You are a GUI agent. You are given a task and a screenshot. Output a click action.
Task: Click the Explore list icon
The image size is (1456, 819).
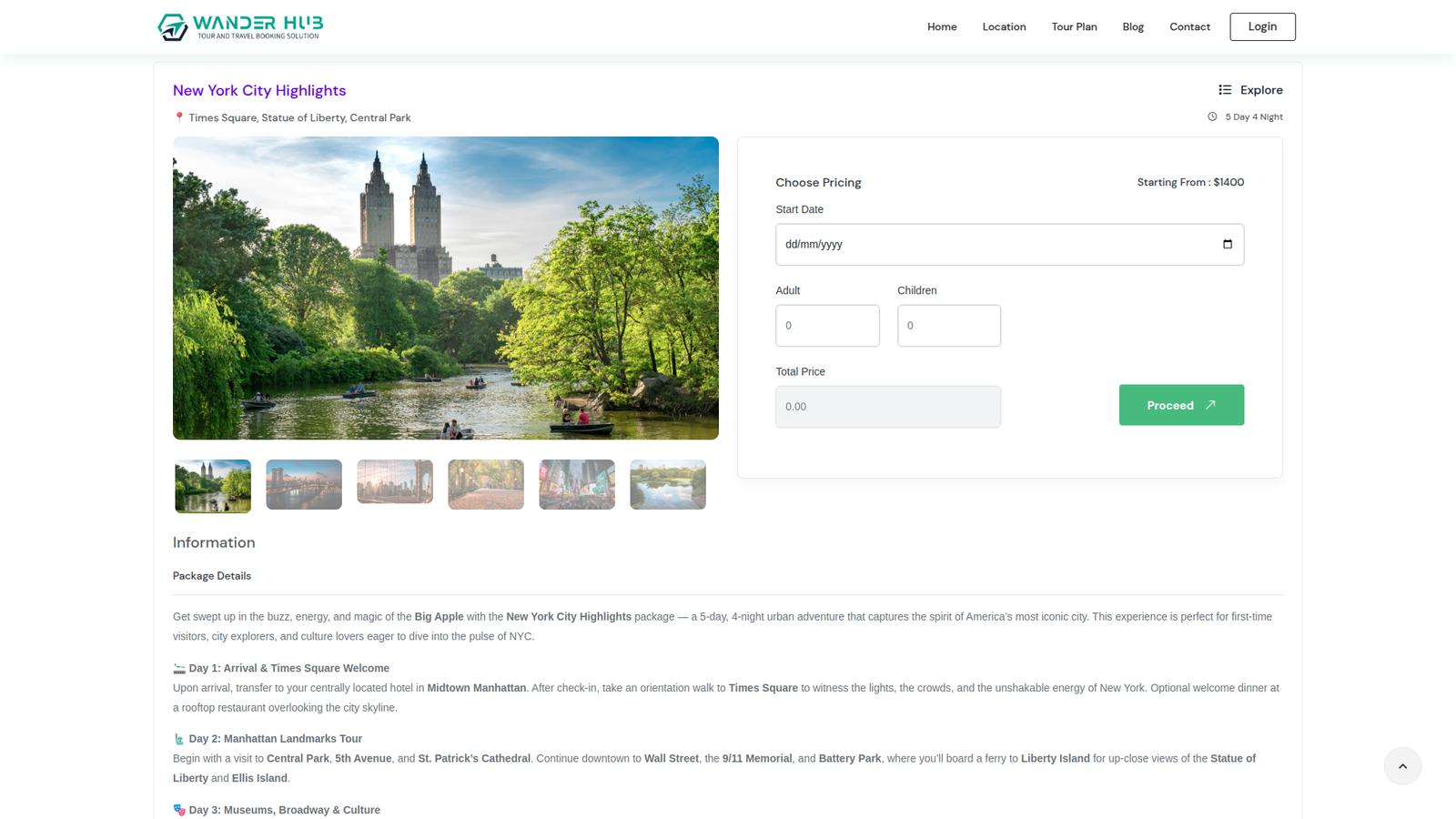[1225, 90]
